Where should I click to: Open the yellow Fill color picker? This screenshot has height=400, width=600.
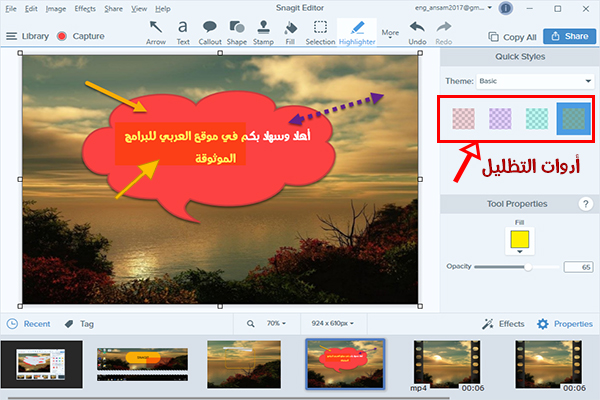tap(520, 241)
